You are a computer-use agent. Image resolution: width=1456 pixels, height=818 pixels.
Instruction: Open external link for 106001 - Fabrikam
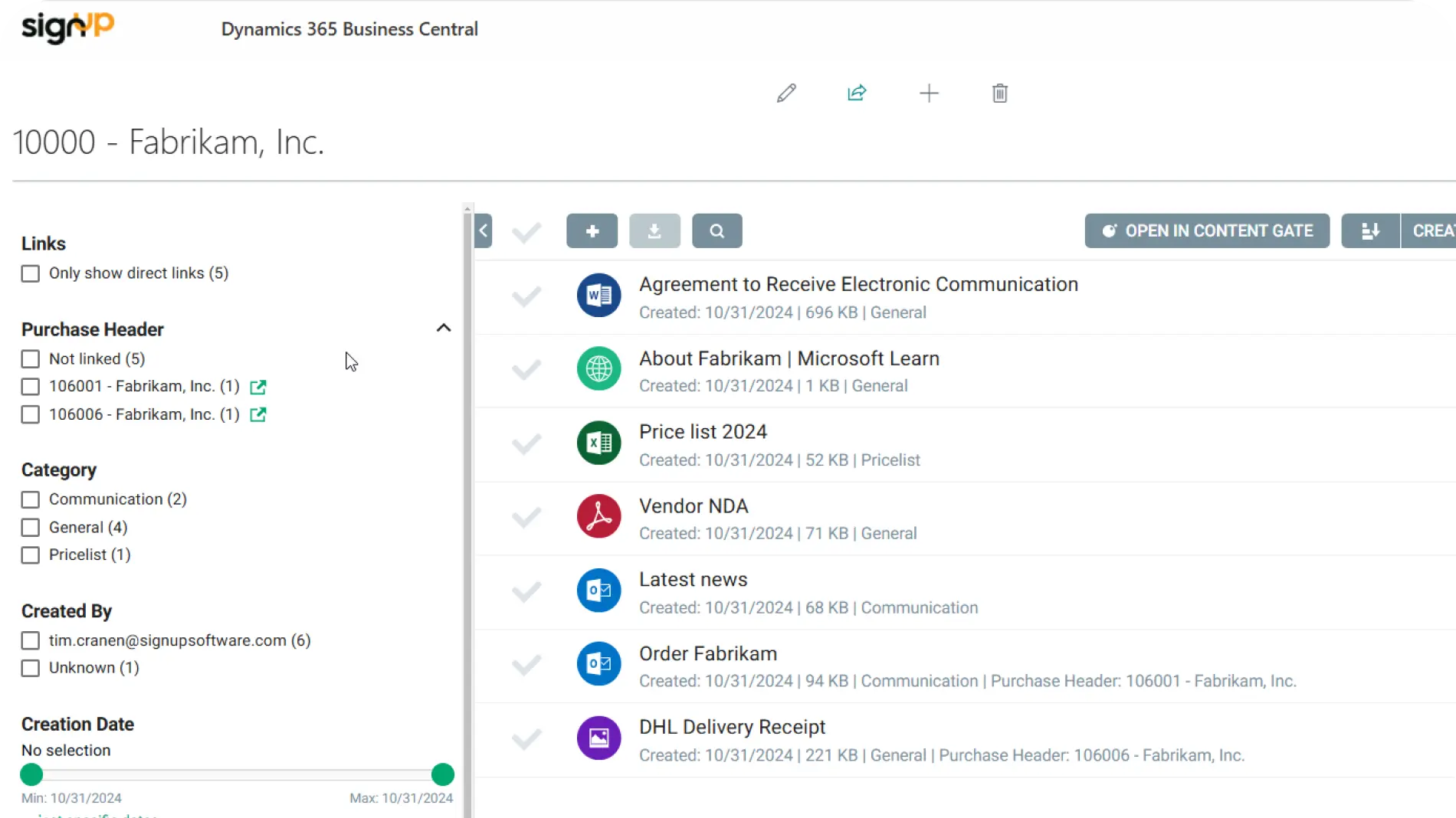tap(258, 387)
